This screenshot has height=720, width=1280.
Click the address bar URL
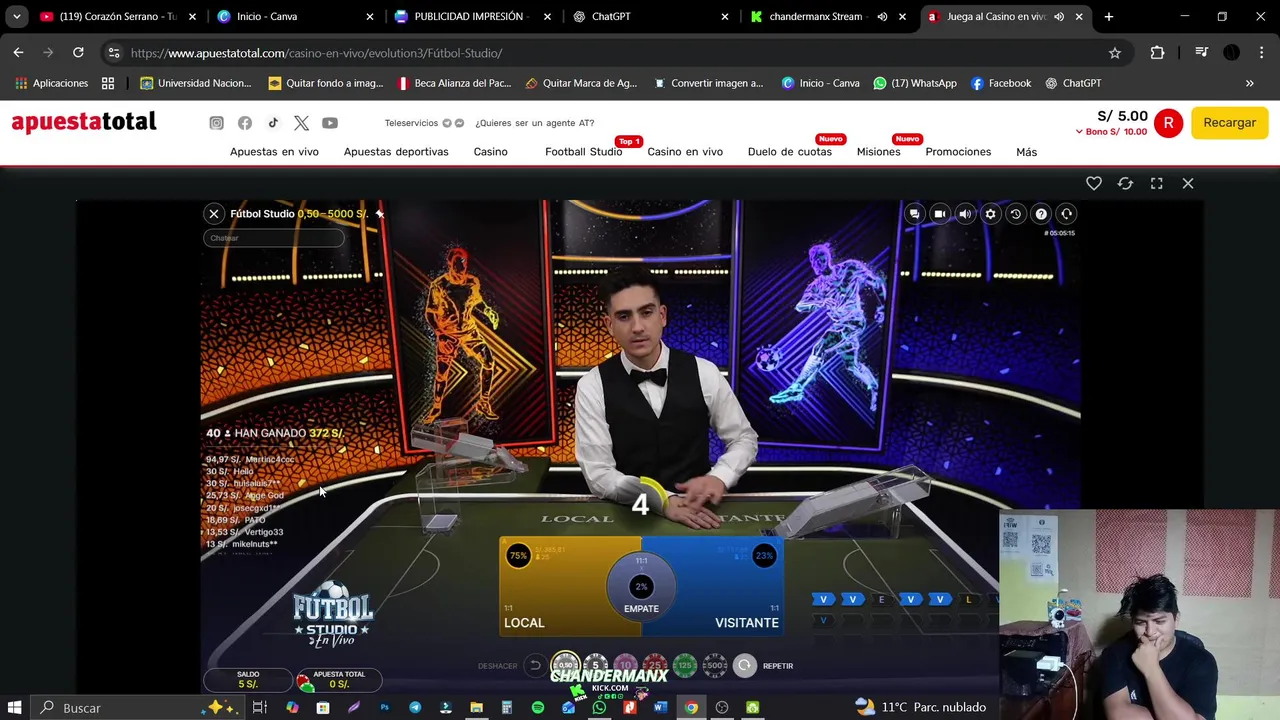[x=316, y=53]
